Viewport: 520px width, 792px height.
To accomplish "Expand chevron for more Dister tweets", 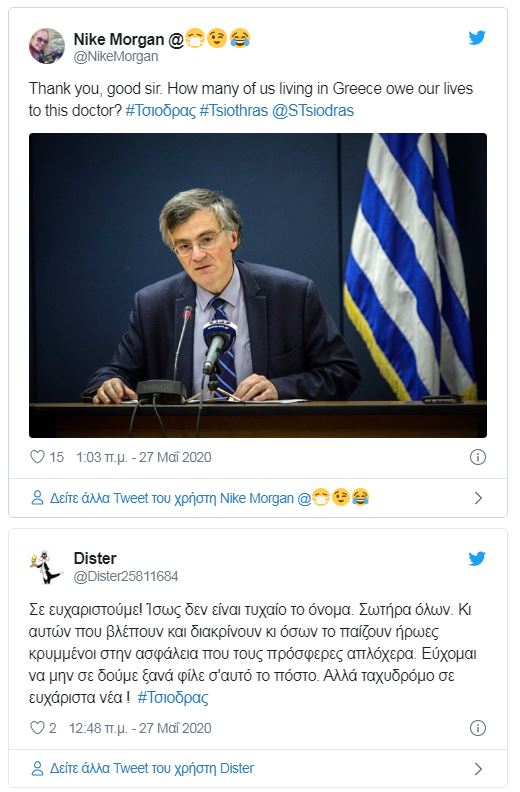I will pyautogui.click(x=478, y=769).
